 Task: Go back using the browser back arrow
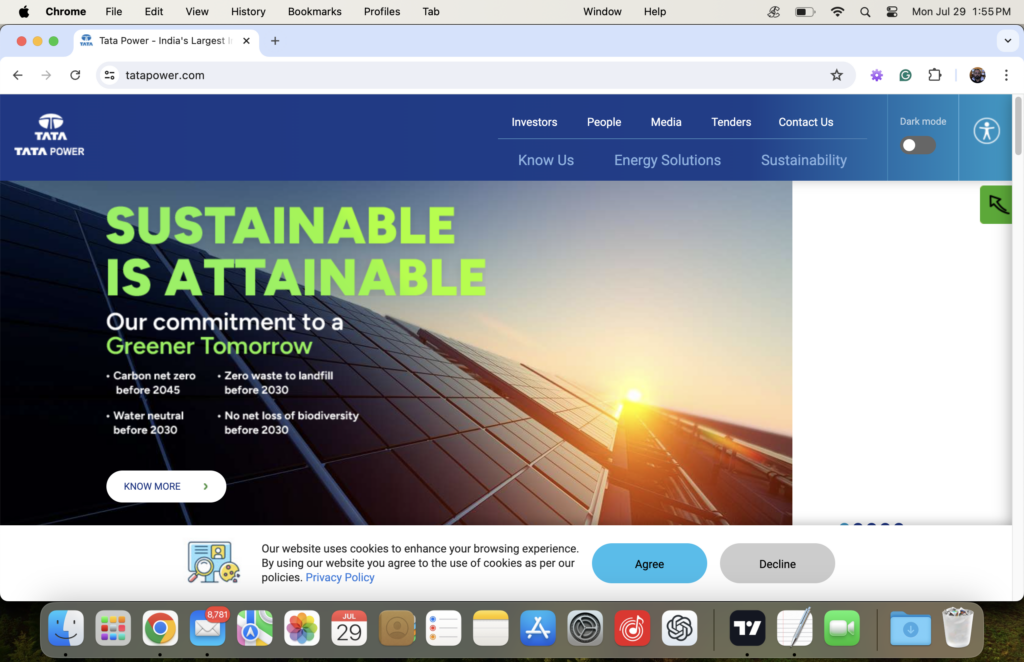click(x=18, y=75)
